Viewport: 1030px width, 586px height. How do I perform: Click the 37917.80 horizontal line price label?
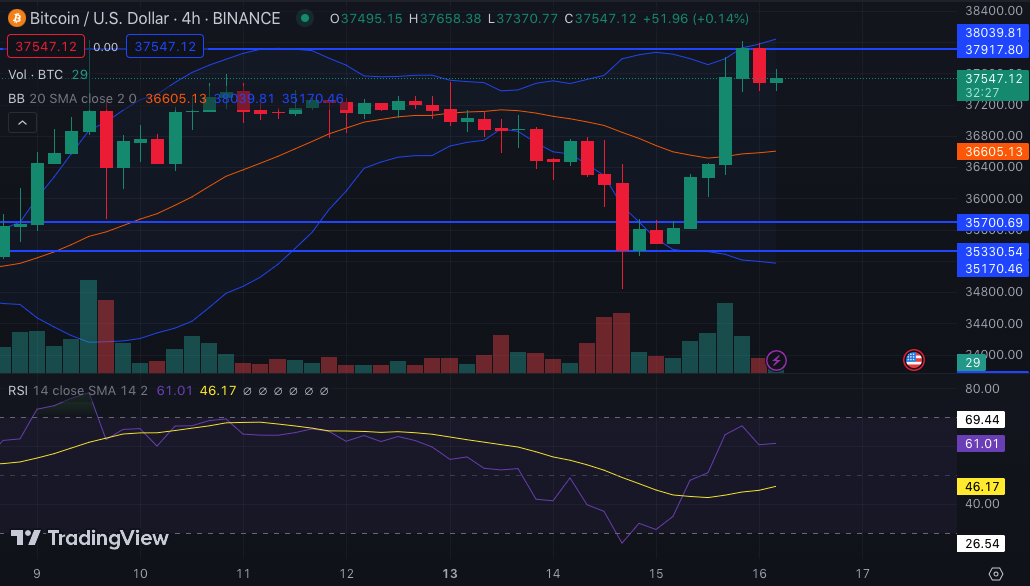[993, 49]
